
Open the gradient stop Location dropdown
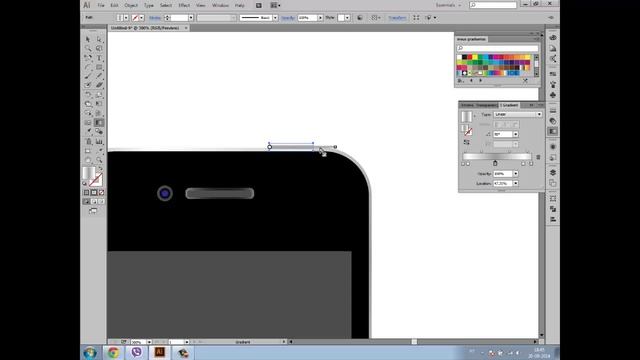coord(516,184)
